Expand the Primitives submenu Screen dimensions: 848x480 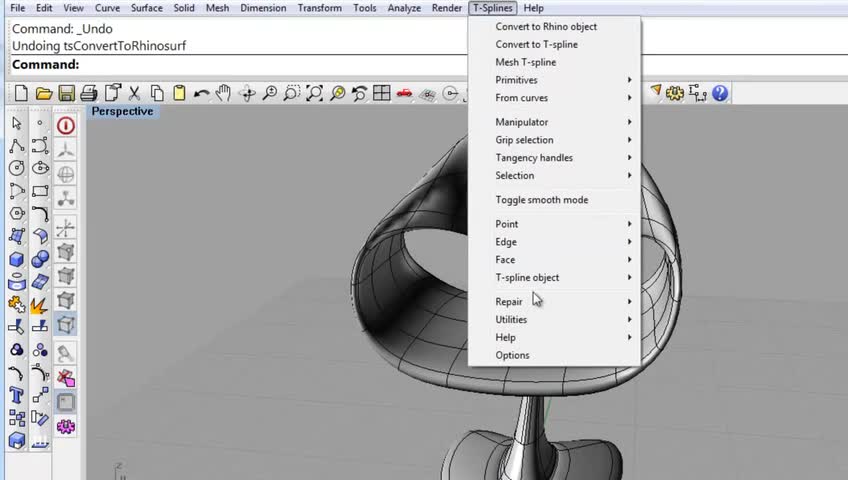coord(554,80)
